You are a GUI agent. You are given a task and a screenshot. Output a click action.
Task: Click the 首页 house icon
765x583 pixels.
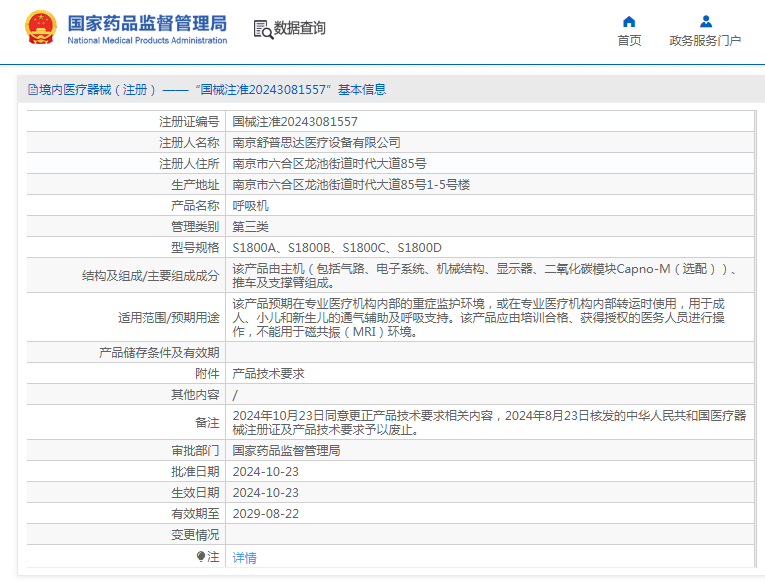pos(629,22)
